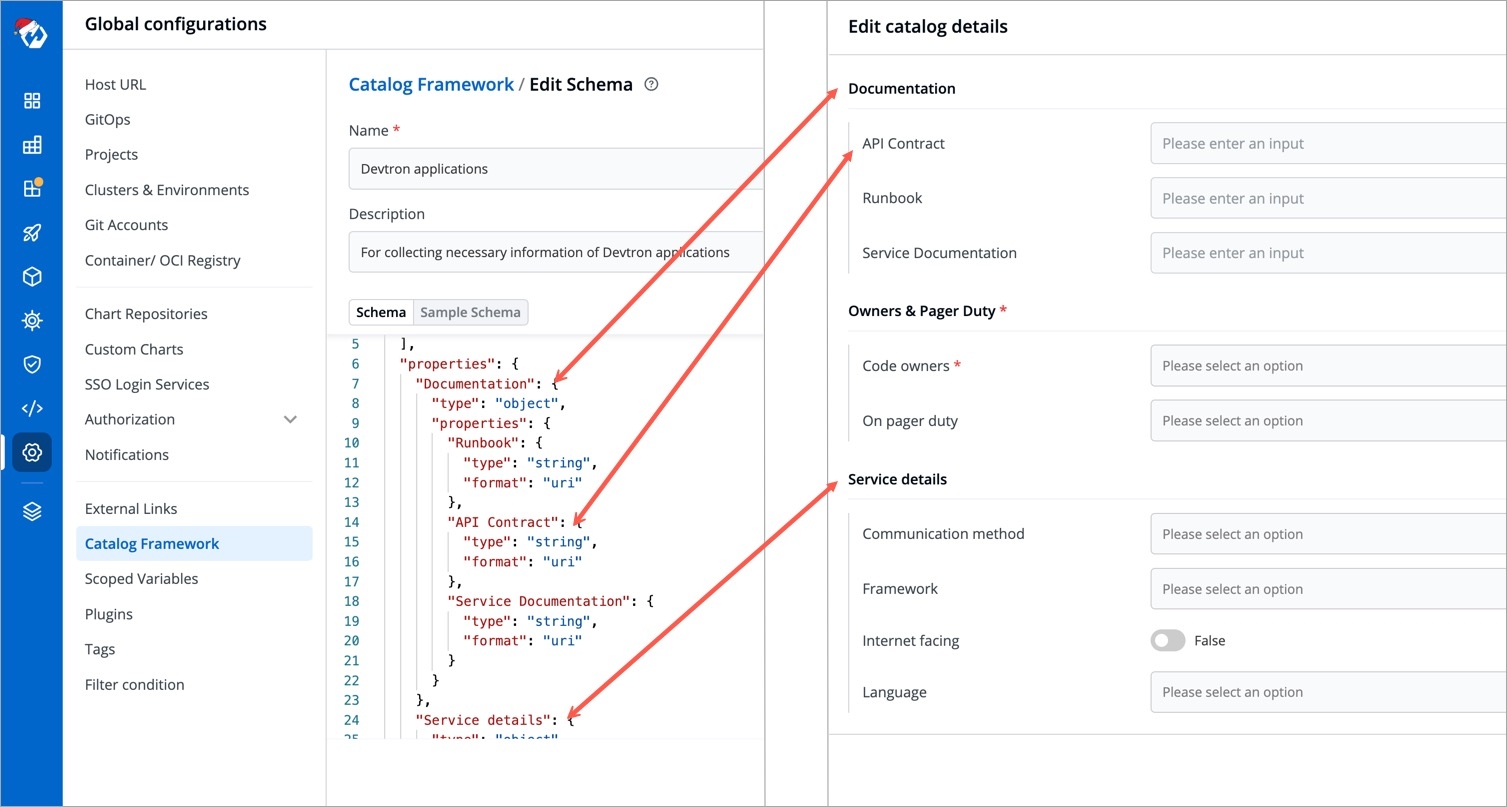Screen dimensions: 1507x807
Task: Click the shield security icon in sidebar
Action: click(x=32, y=364)
